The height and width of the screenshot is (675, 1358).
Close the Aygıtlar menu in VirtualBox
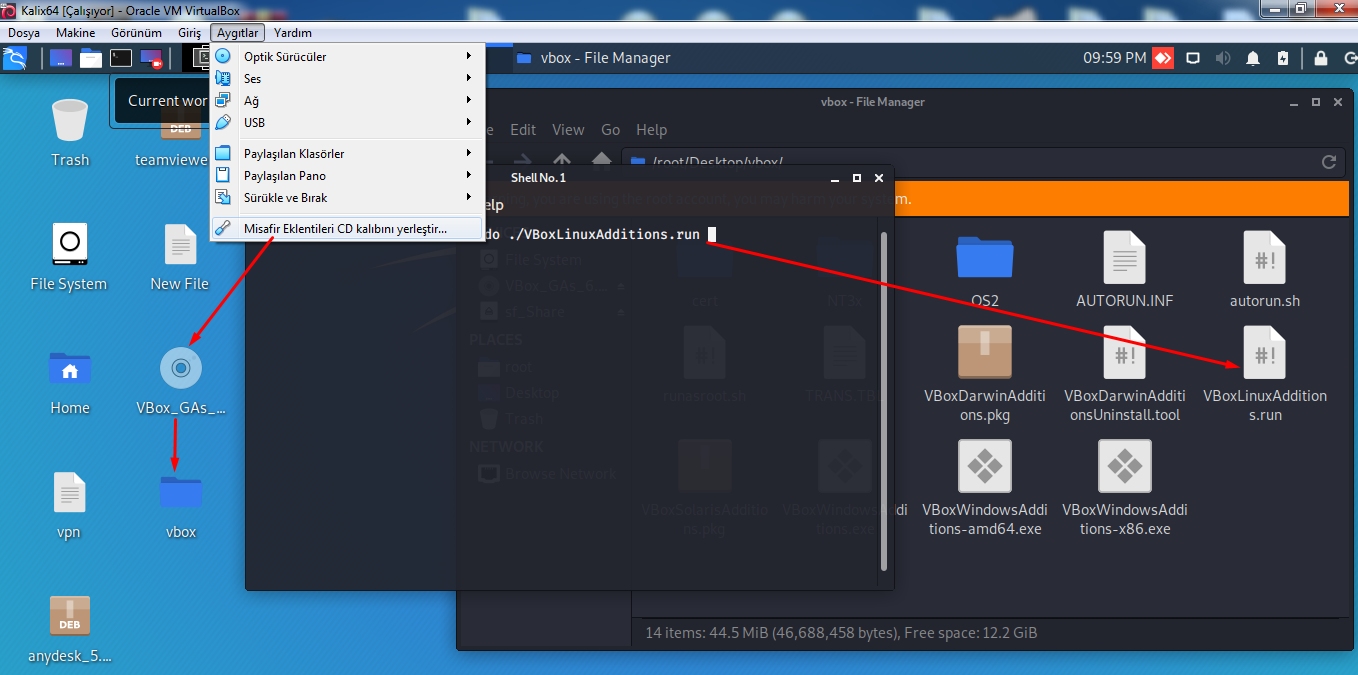[237, 33]
